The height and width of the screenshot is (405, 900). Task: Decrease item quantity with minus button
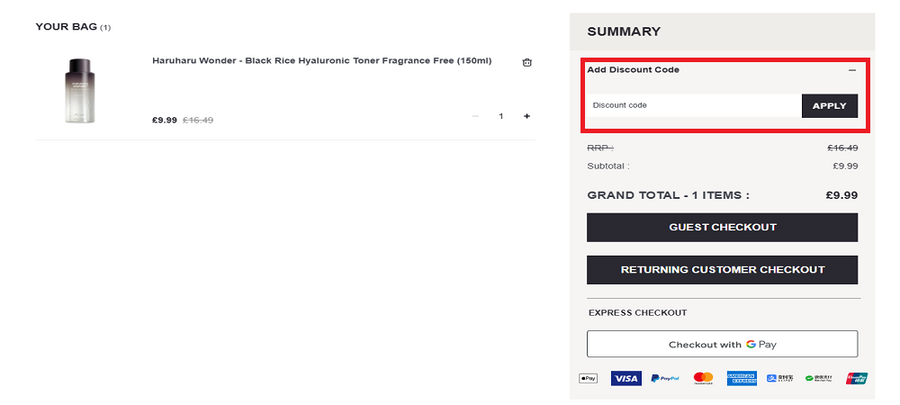pos(475,116)
